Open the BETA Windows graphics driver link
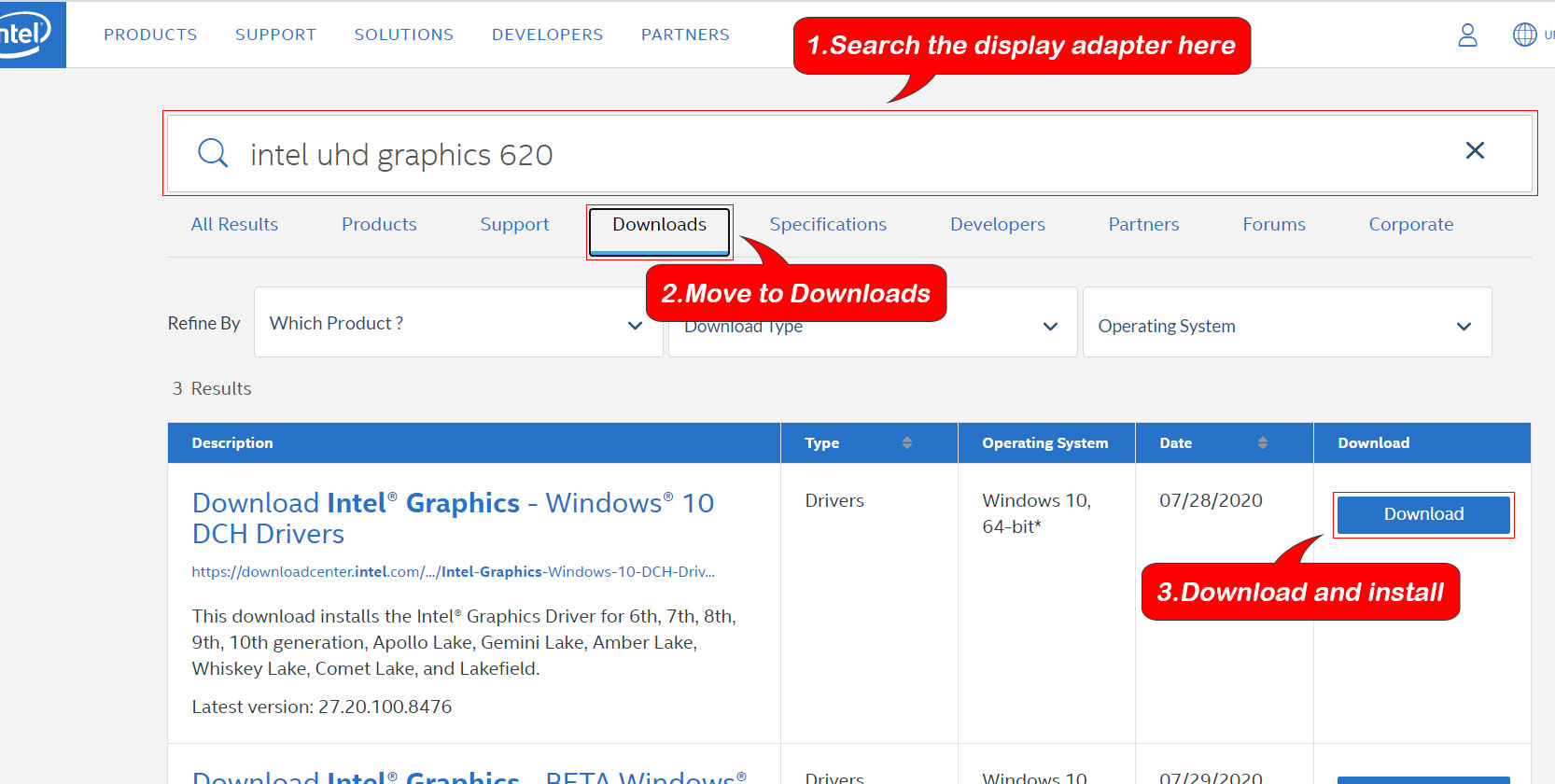 pyautogui.click(x=469, y=777)
